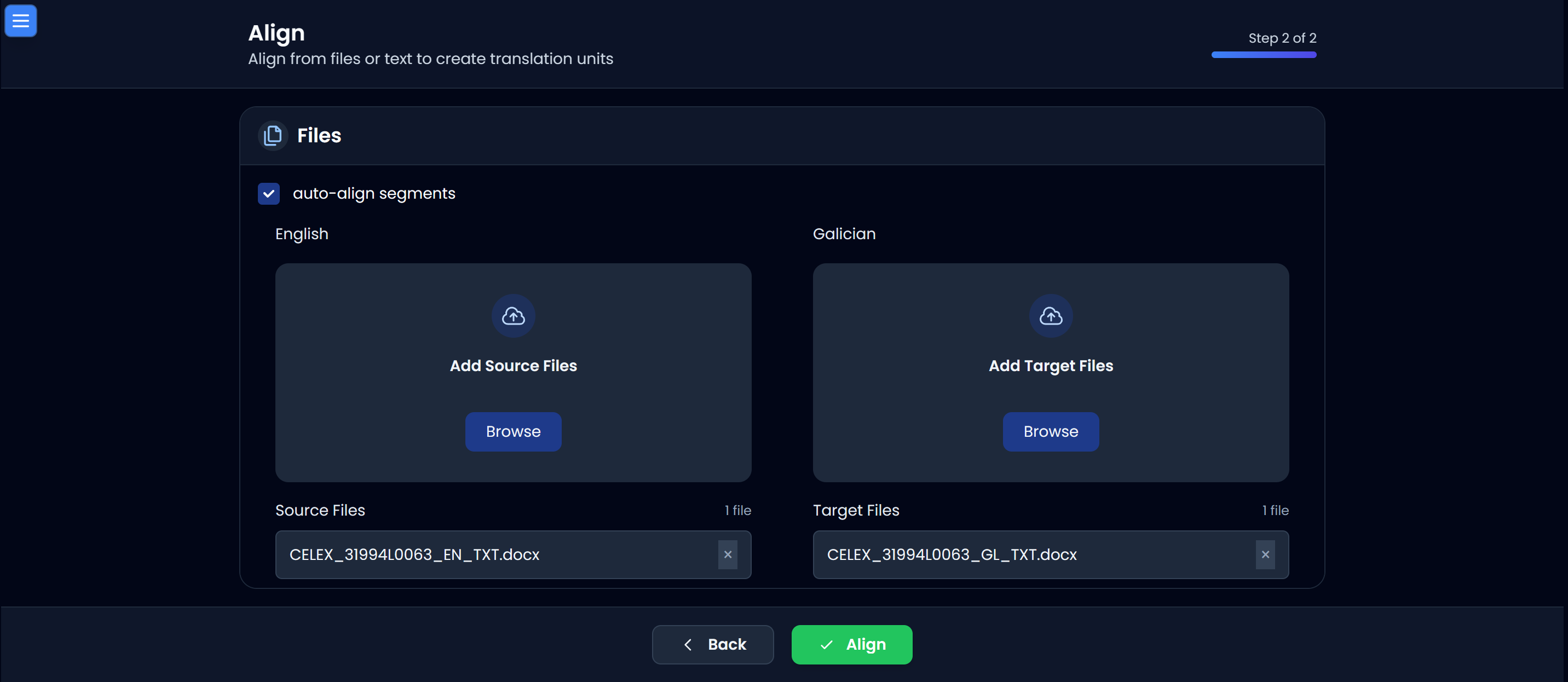Click the checkmark icon on Align button

pyautogui.click(x=826, y=644)
